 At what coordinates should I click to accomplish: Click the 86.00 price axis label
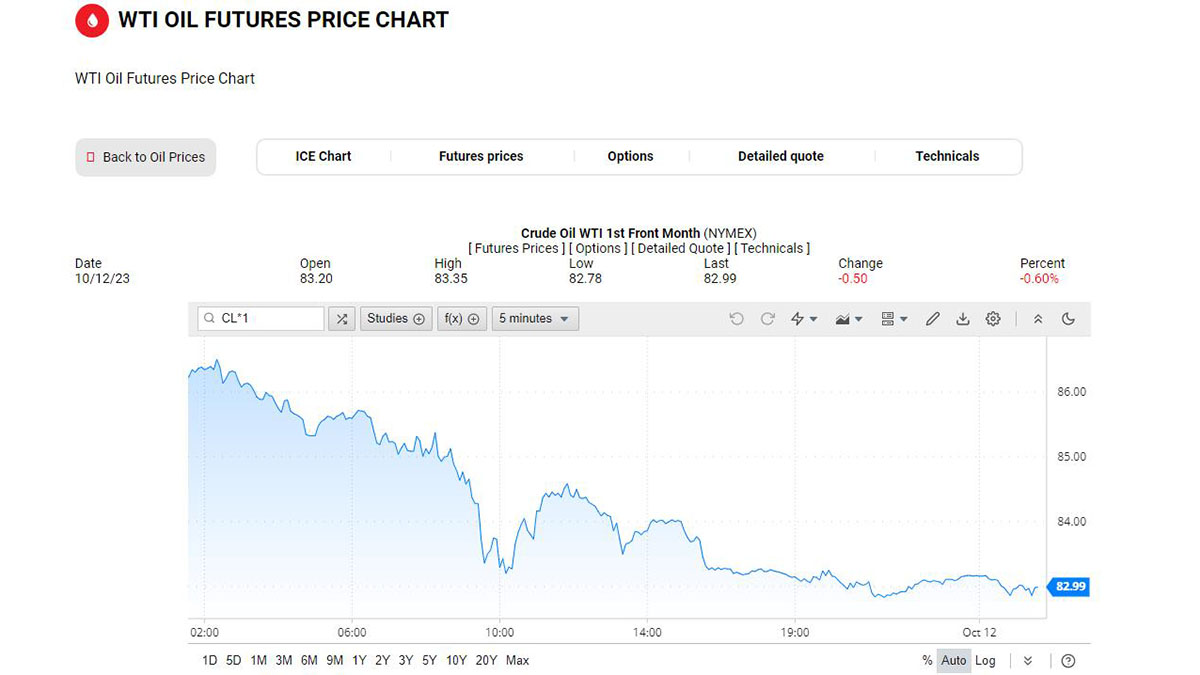coord(1072,392)
